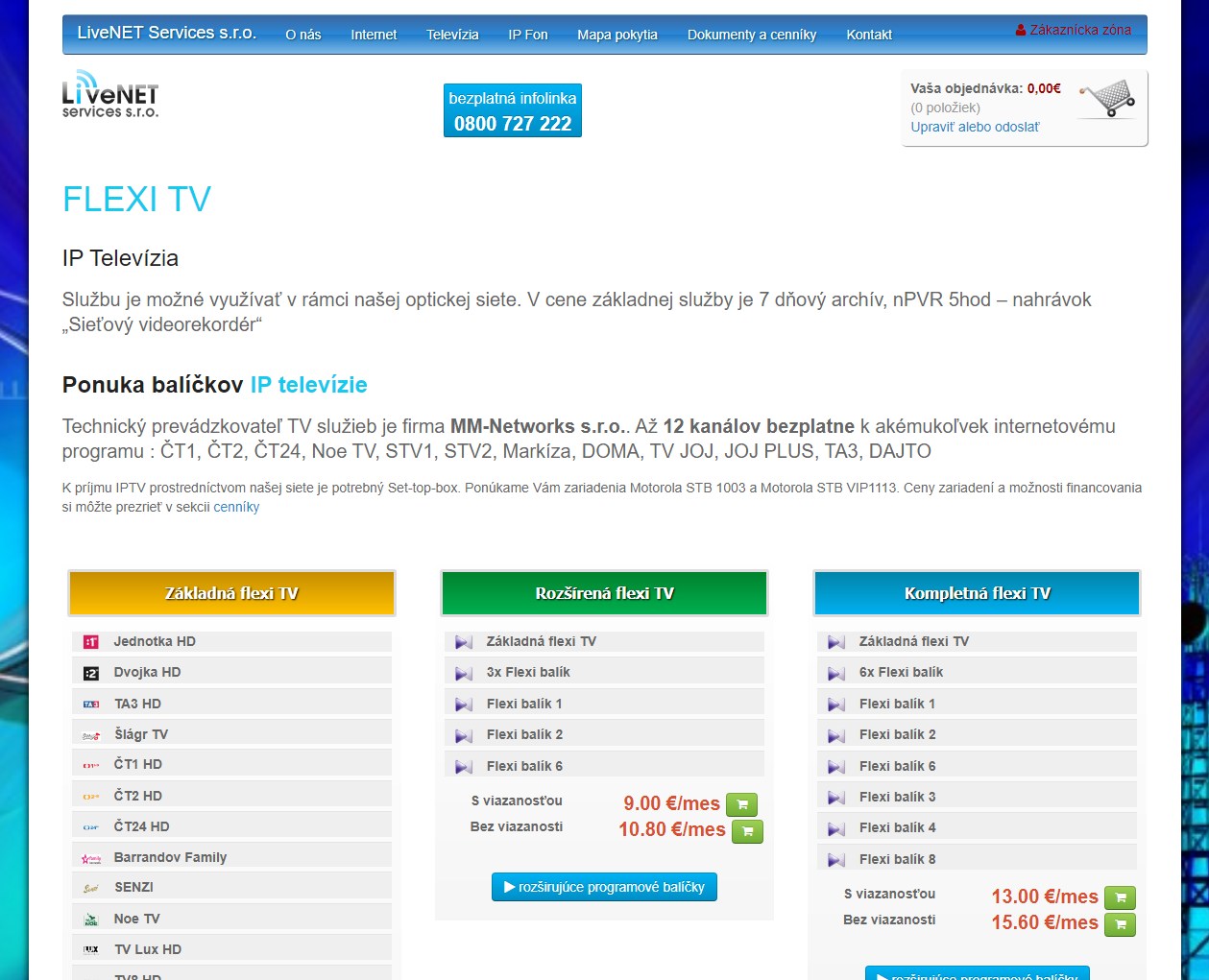Click the Základná flexi TV yellow header
1209x980 pixels.
pyautogui.click(x=231, y=593)
